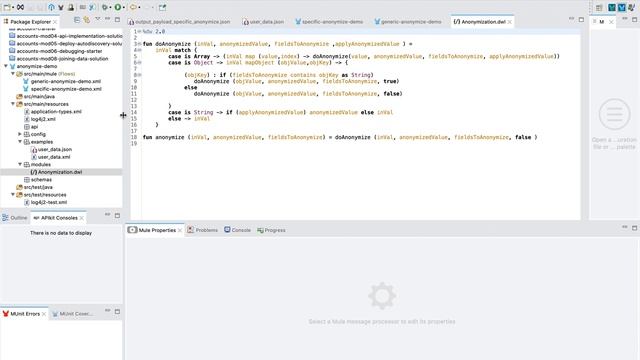This screenshot has height=360, width=640.
Task: Click the green Run toolbar button
Action: tap(118, 7)
